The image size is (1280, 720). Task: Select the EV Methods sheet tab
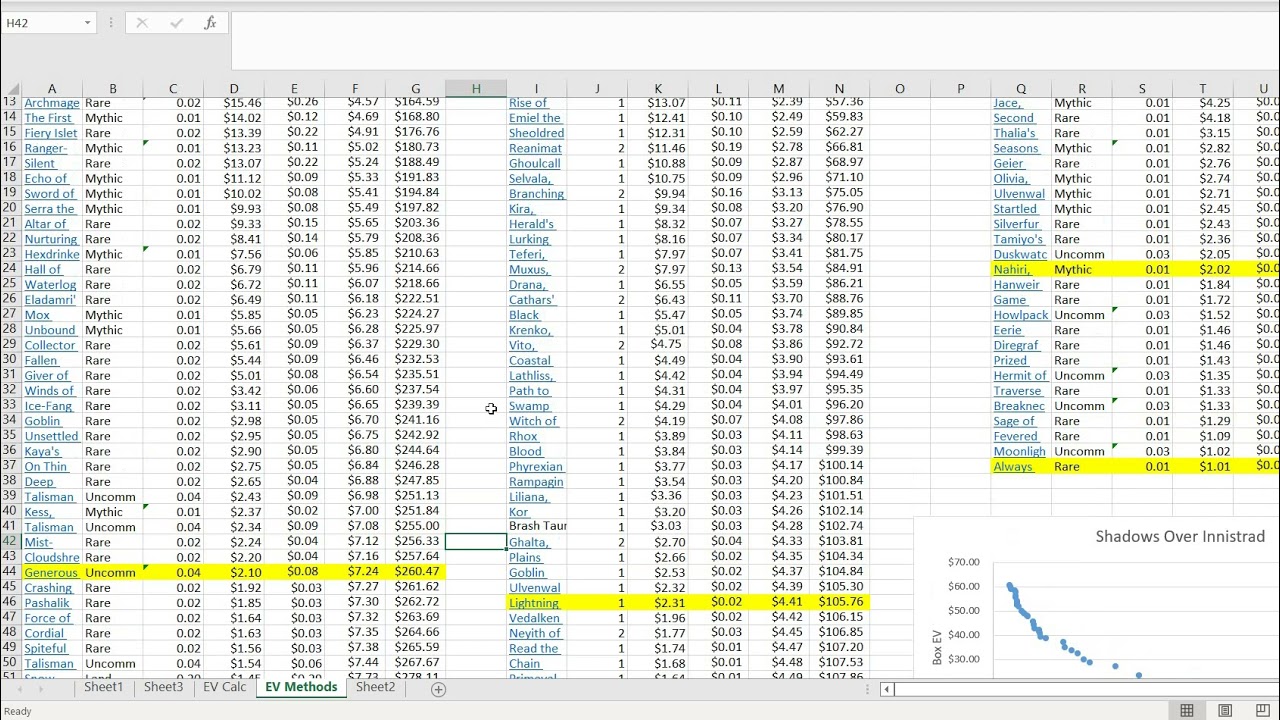pos(300,687)
